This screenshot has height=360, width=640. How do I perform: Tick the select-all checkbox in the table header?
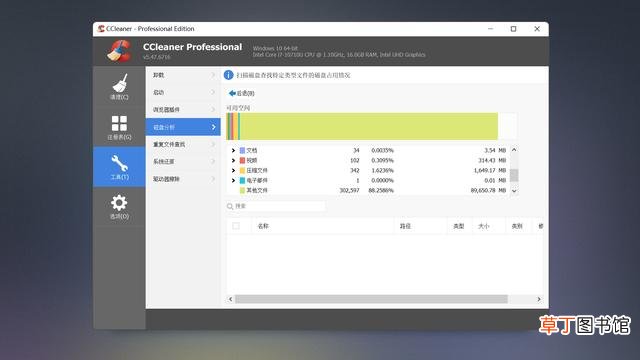tap(236, 226)
